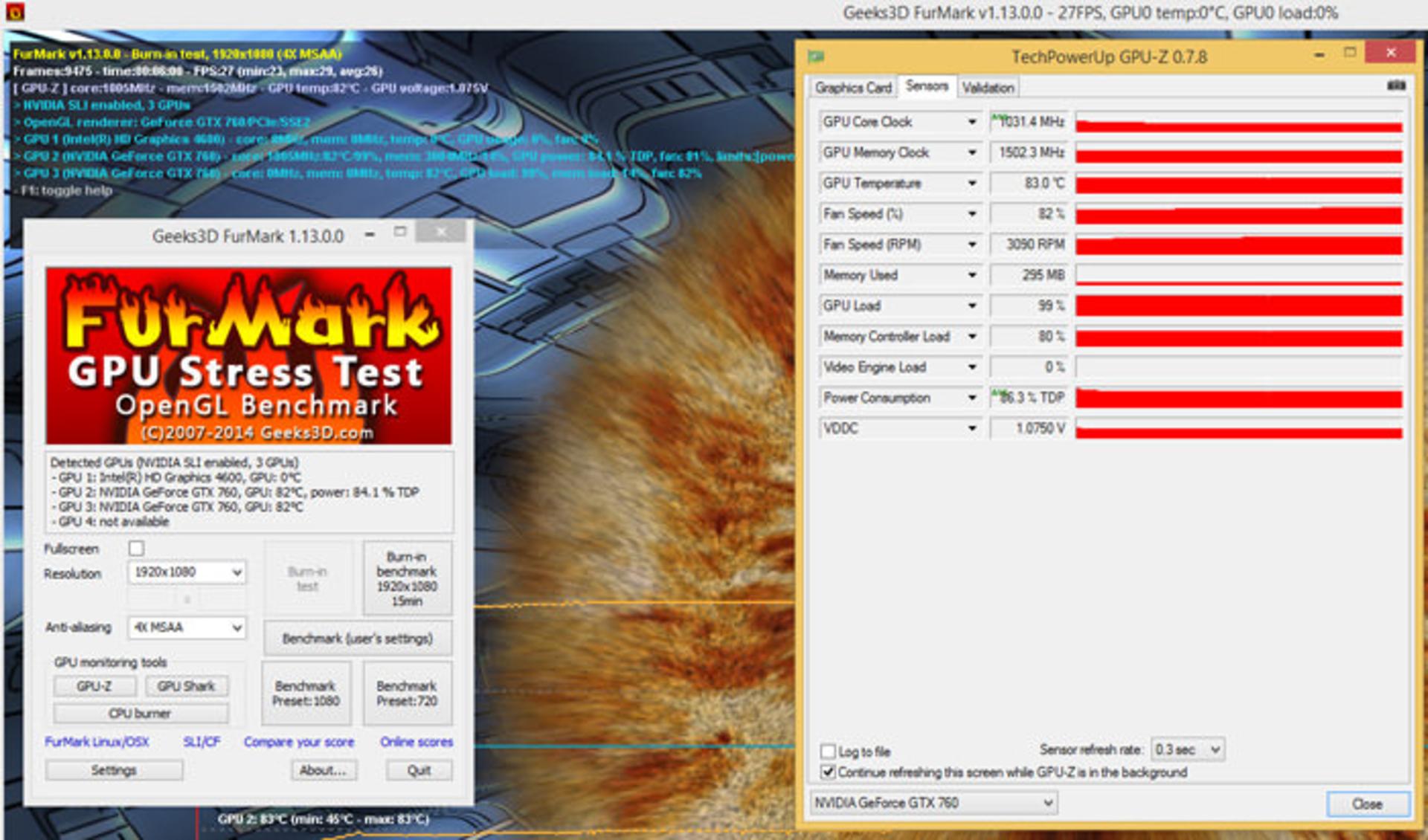The height and width of the screenshot is (840, 1428).
Task: Uncheck Continue refreshing in background option
Action: [828, 772]
